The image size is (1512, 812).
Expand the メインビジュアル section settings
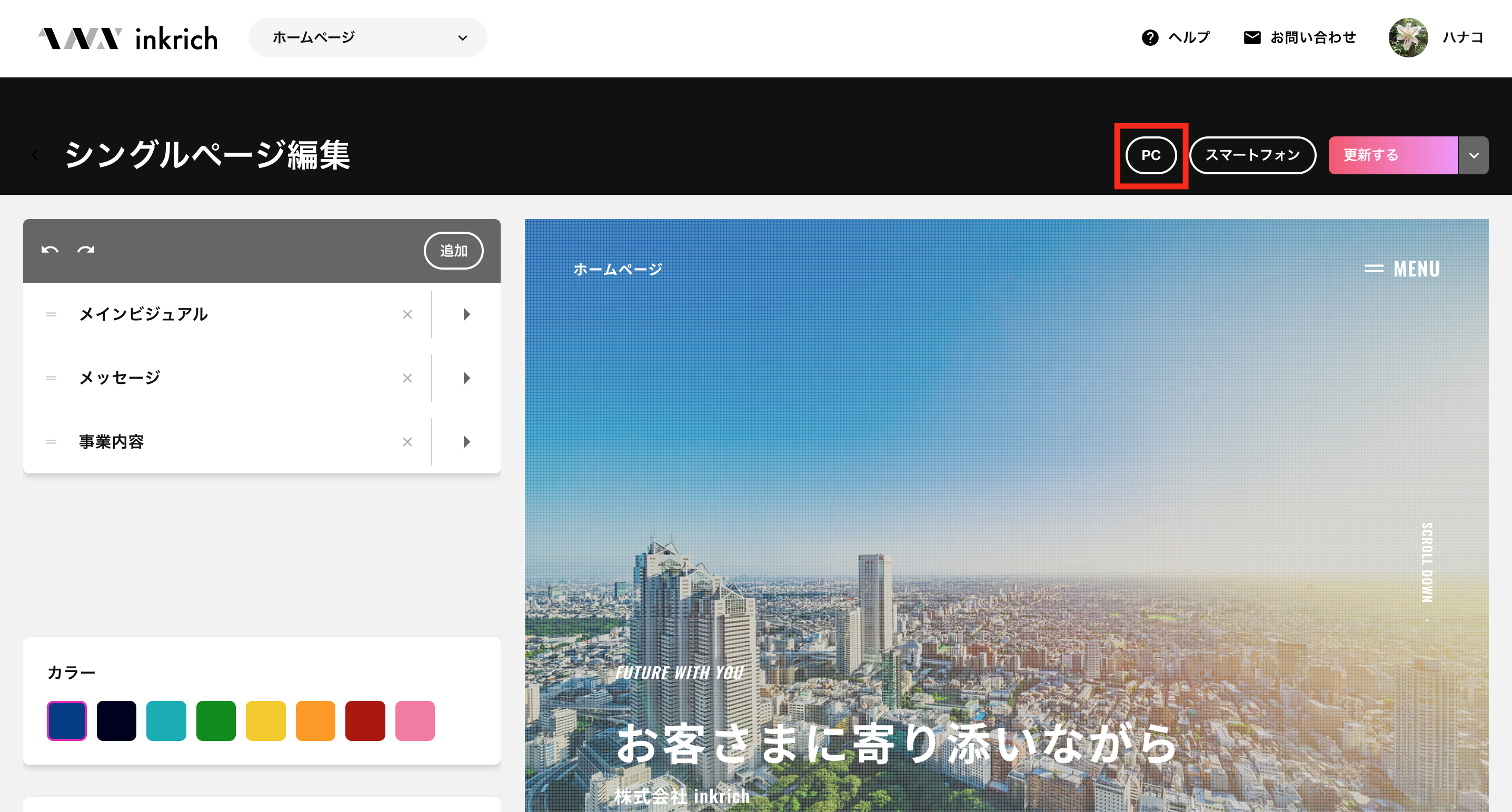[466, 315]
